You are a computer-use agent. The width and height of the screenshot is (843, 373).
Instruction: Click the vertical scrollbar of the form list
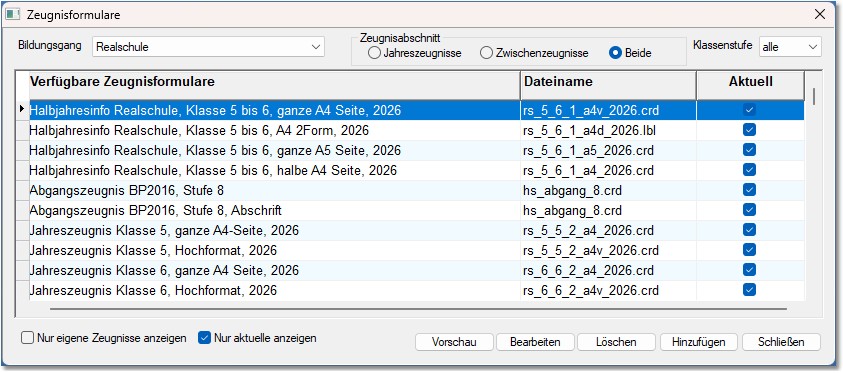[x=814, y=97]
